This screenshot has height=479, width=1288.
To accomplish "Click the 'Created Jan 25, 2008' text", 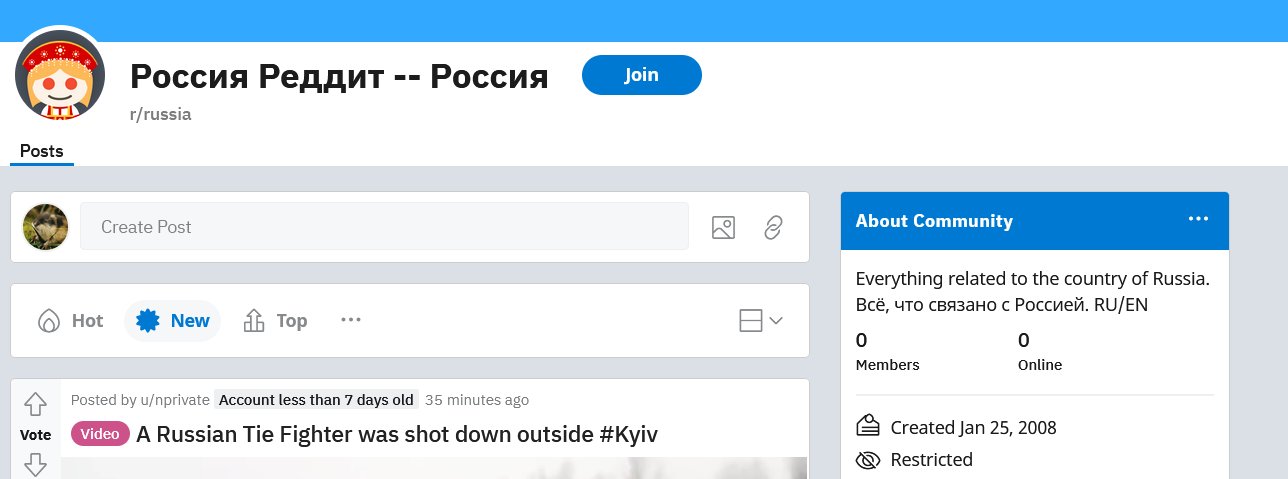I will (973, 428).
